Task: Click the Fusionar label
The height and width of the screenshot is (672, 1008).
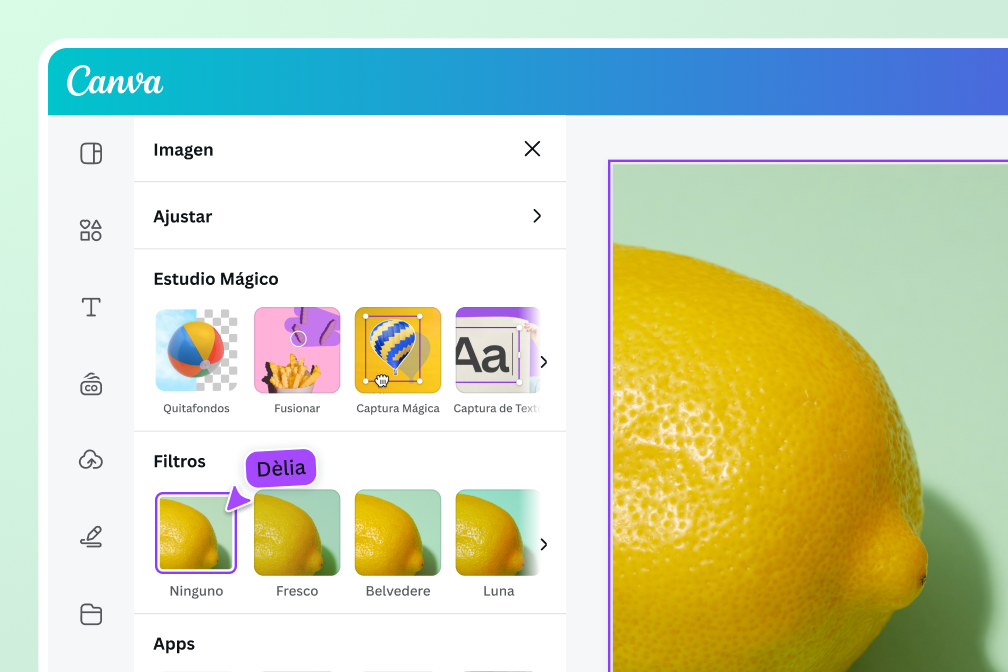Action: click(x=297, y=408)
